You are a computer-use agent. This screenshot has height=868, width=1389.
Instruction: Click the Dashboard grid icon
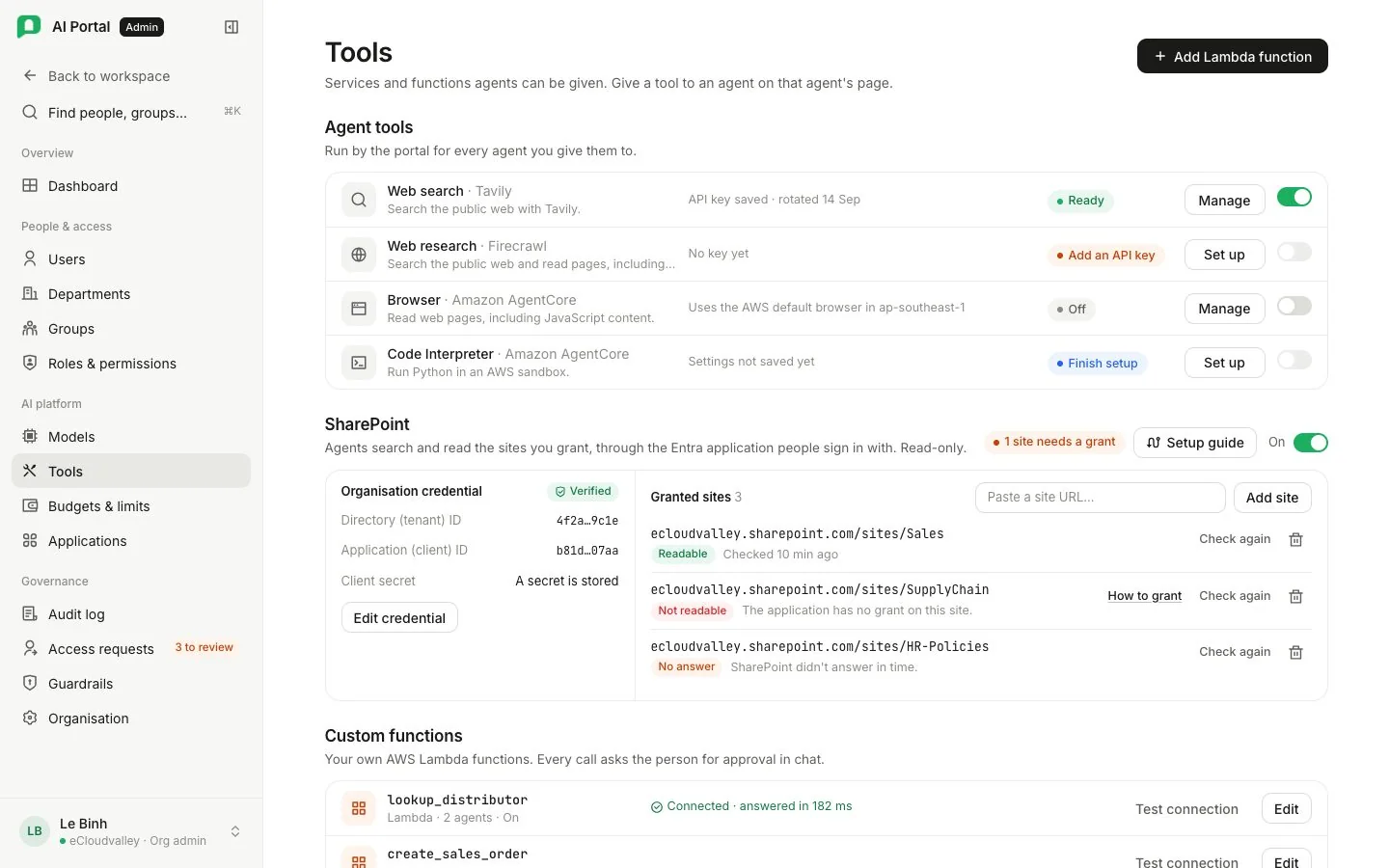point(30,185)
